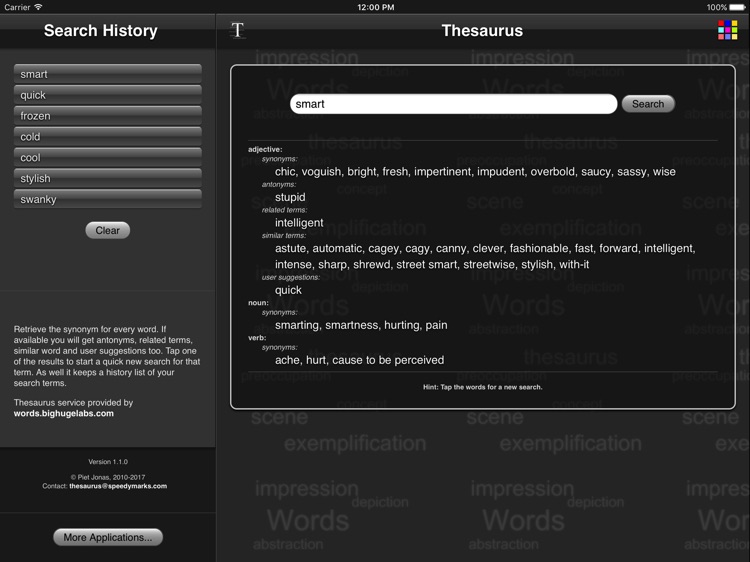Tap related term 'intelligent'
This screenshot has height=562, width=750.
pyautogui.click(x=299, y=223)
